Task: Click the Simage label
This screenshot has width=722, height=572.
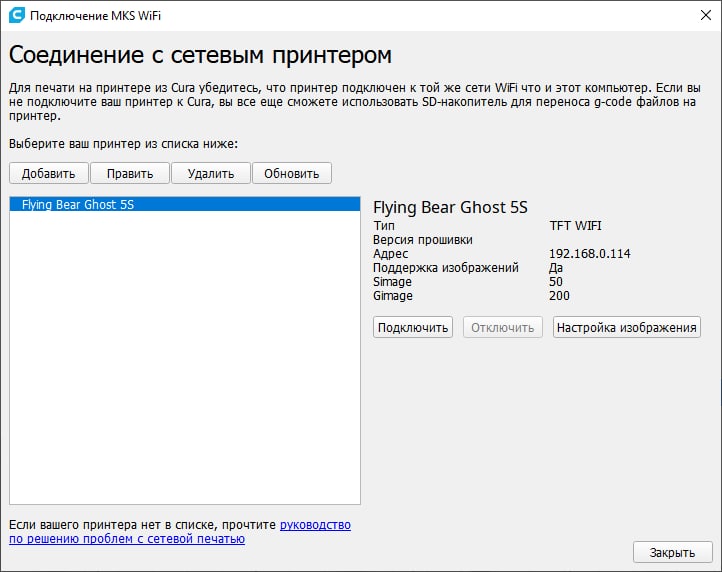Action: [392, 282]
